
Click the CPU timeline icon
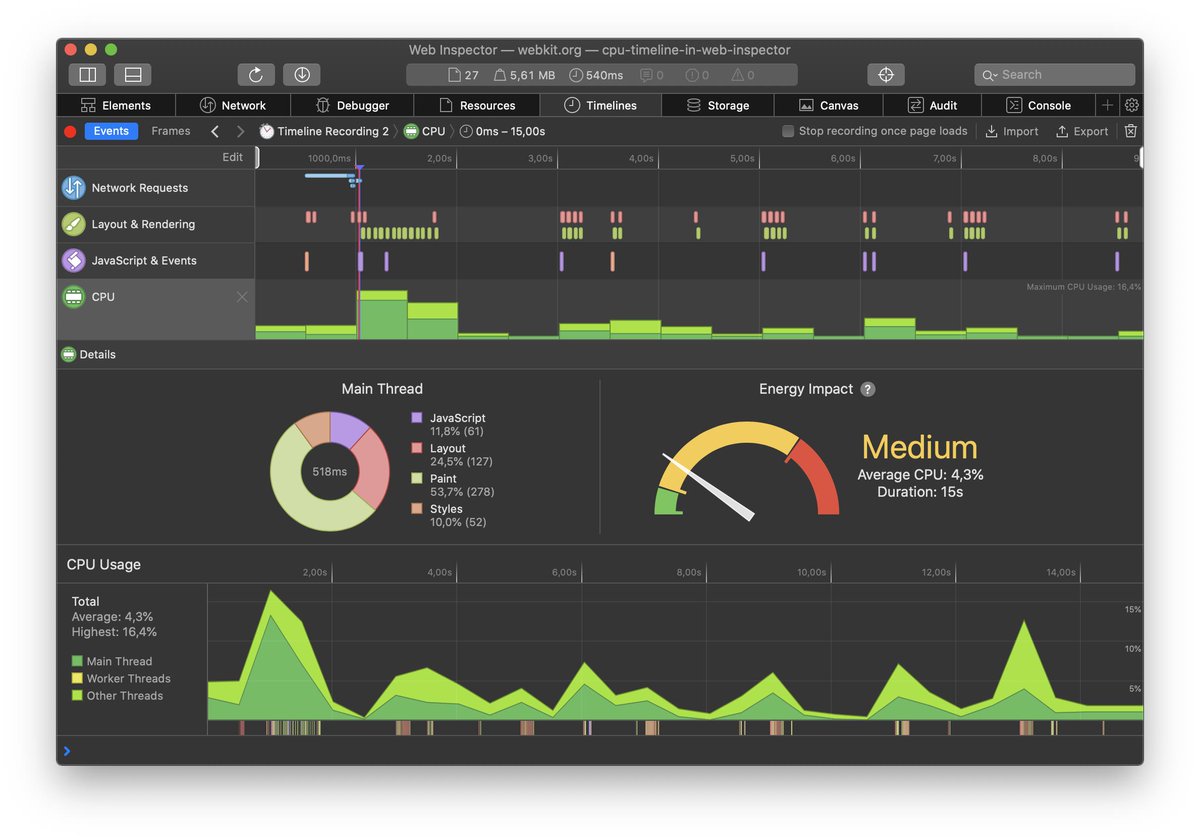(73, 297)
